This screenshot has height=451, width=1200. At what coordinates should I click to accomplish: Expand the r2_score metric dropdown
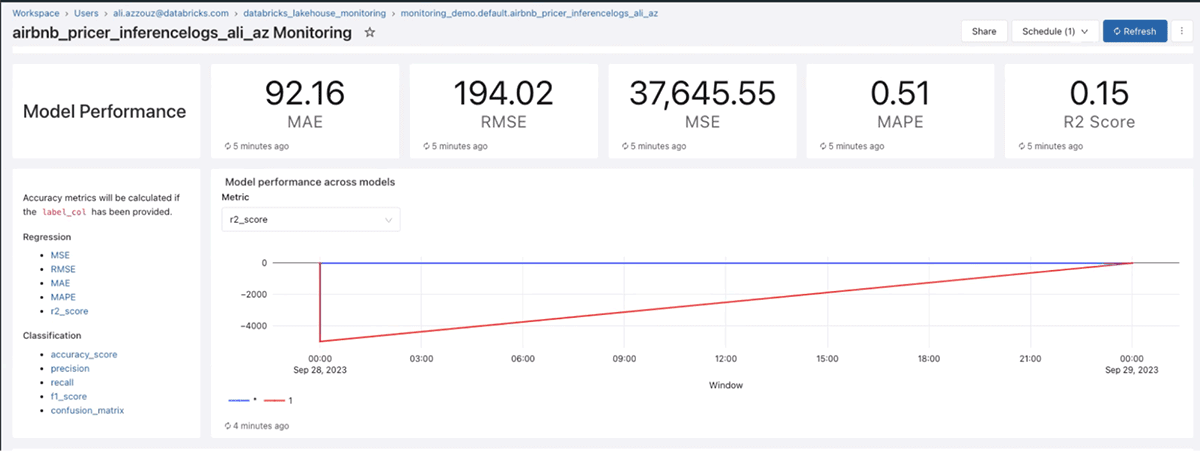pos(310,219)
